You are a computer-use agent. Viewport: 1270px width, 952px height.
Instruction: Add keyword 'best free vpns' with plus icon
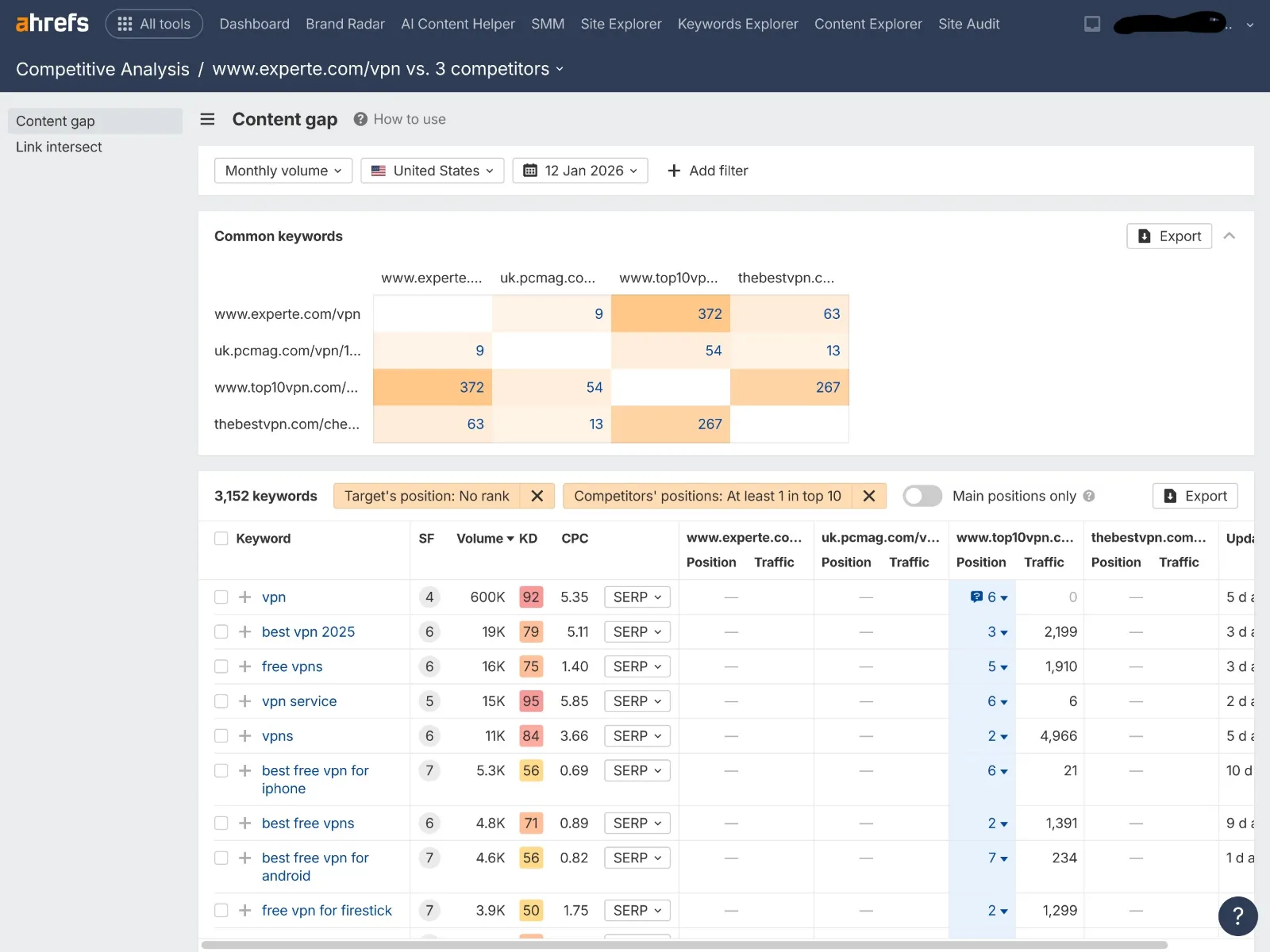[x=245, y=823]
